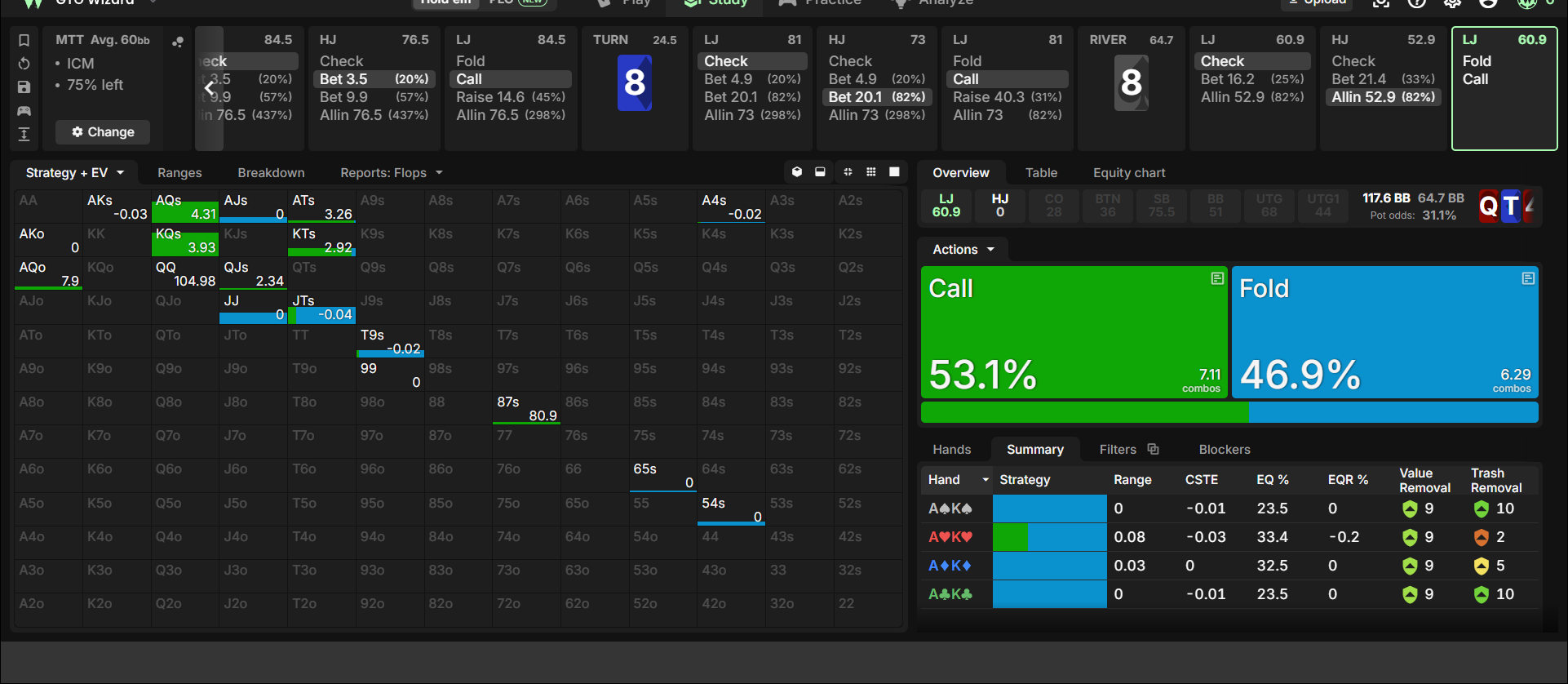Click the Call/Fold frequency bar
This screenshot has height=684, width=1568.
tap(1229, 412)
